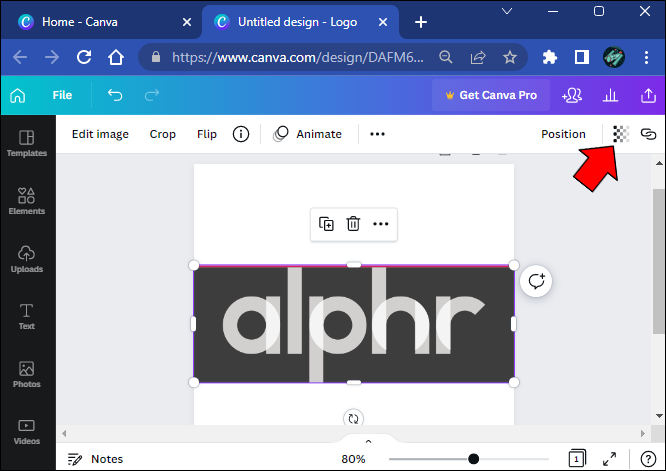Open browser extensions puzzle icon
Screen dimensions: 666x471
pyautogui.click(x=550, y=57)
